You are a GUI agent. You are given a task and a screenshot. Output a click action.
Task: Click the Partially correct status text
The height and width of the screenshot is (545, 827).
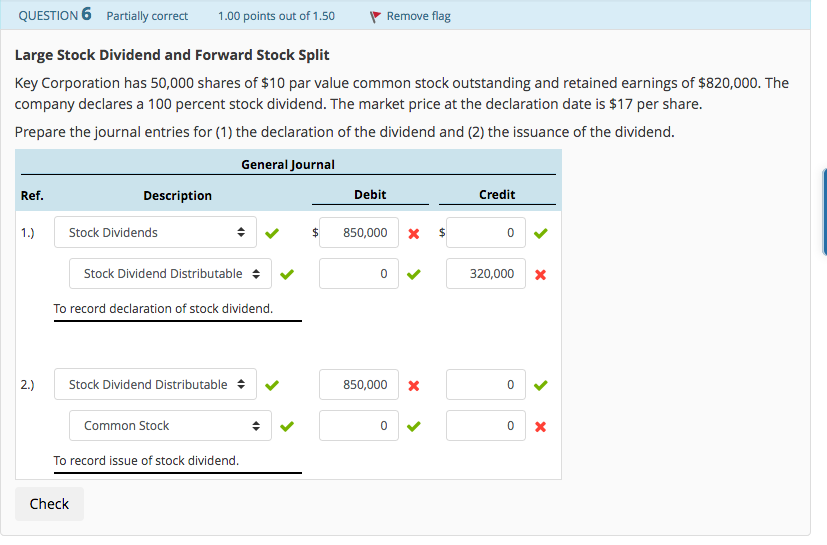coord(147,16)
